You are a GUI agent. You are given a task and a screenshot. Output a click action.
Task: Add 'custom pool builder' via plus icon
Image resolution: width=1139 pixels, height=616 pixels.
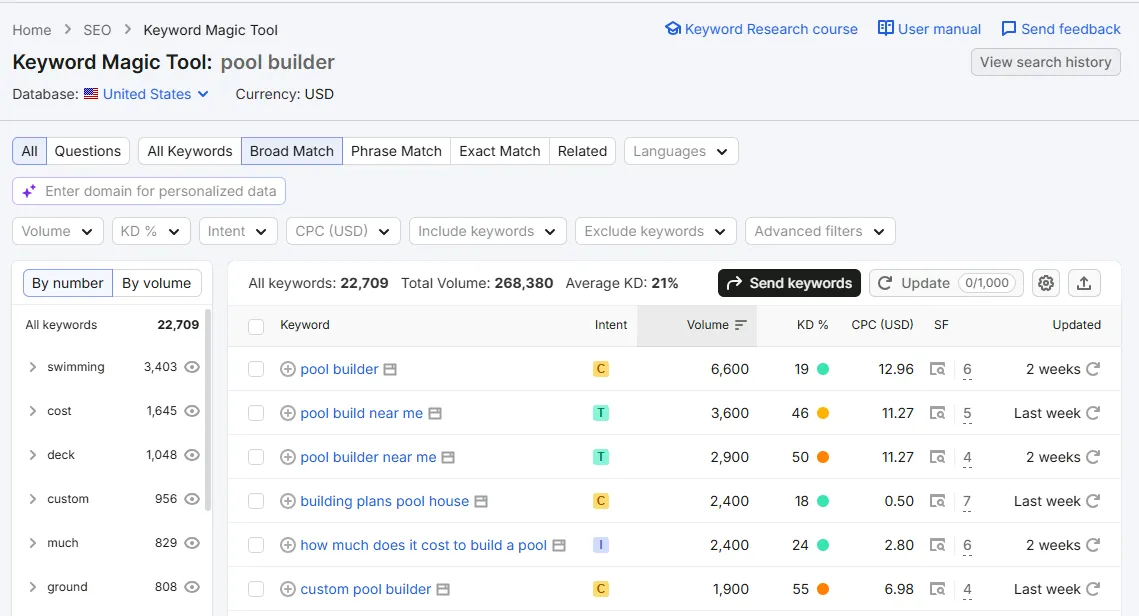(288, 589)
